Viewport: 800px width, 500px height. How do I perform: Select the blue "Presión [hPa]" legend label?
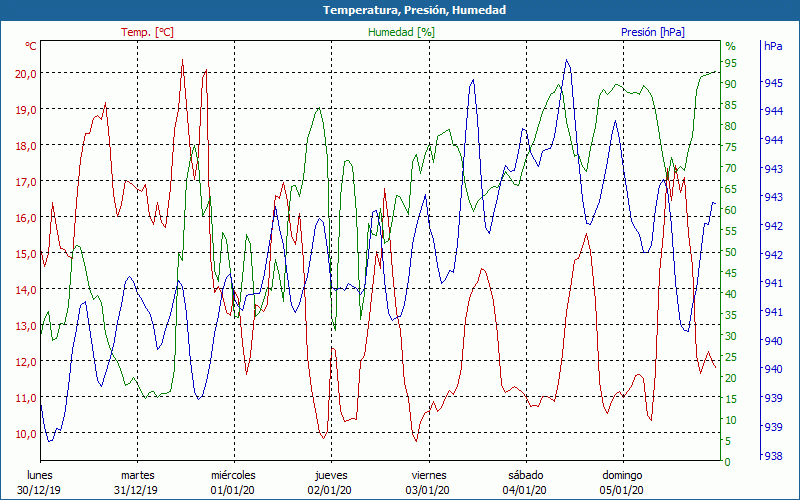653,32
